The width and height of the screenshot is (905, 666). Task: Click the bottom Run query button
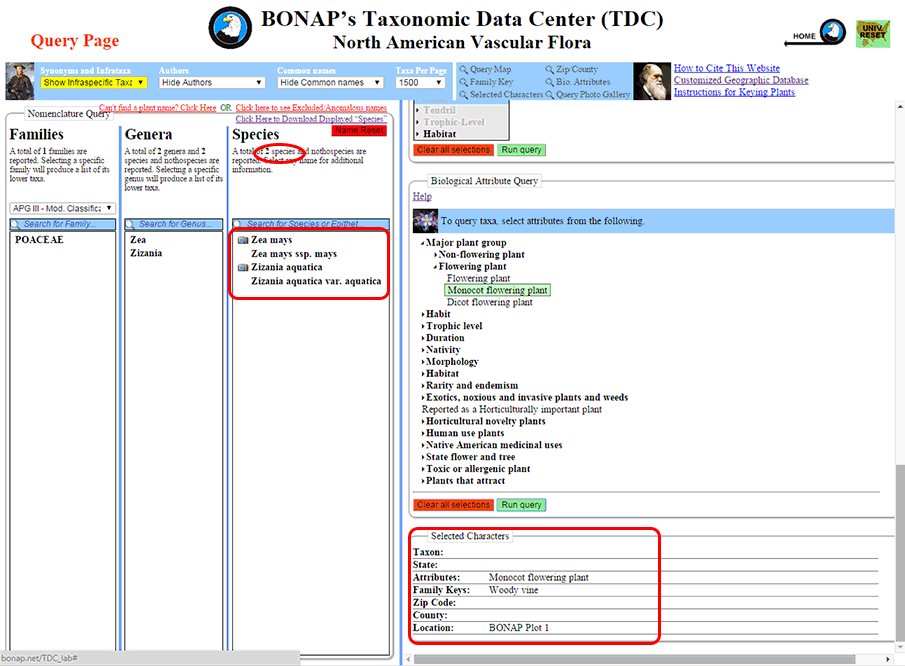point(521,505)
